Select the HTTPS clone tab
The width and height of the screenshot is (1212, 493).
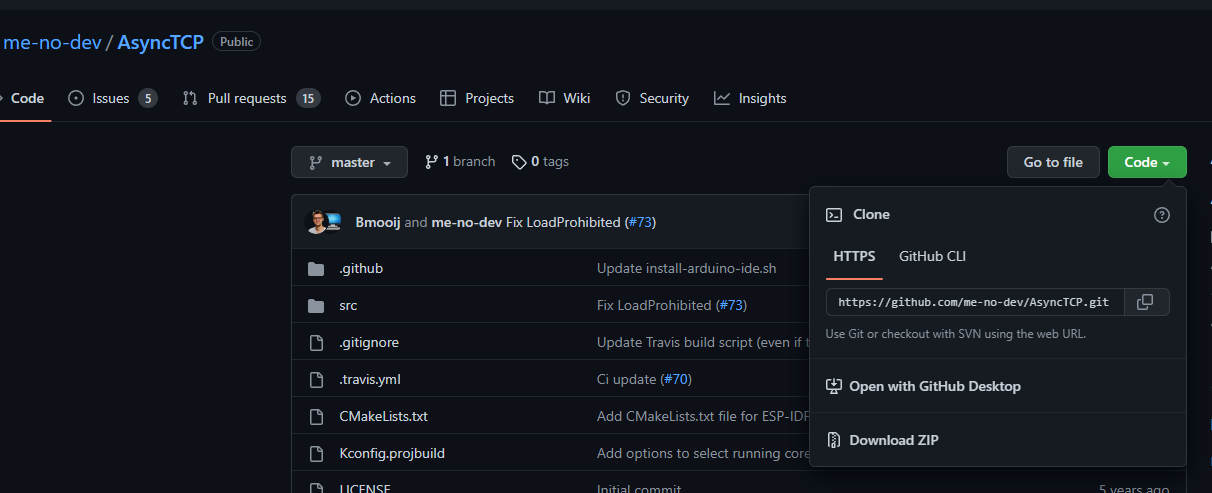click(854, 257)
